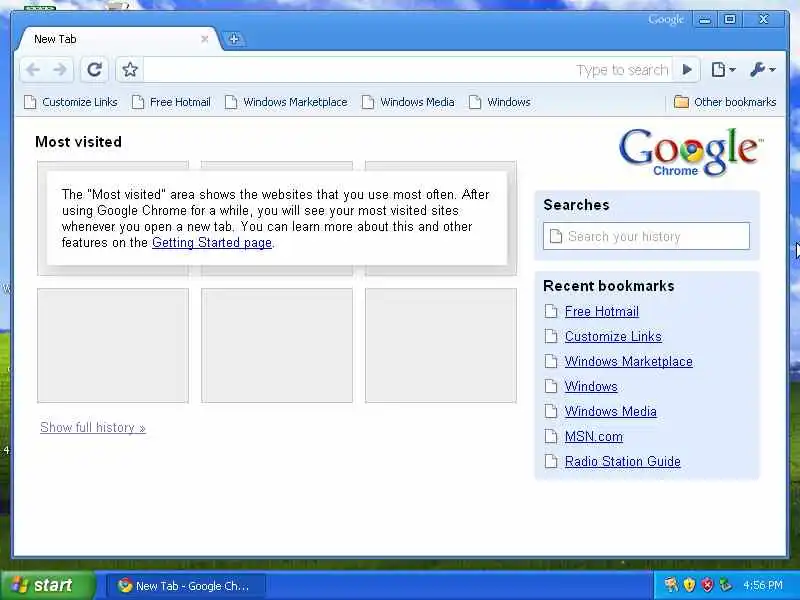Open the Customize Links bookmark in bookmarks bar
This screenshot has height=600, width=800.
(x=71, y=102)
